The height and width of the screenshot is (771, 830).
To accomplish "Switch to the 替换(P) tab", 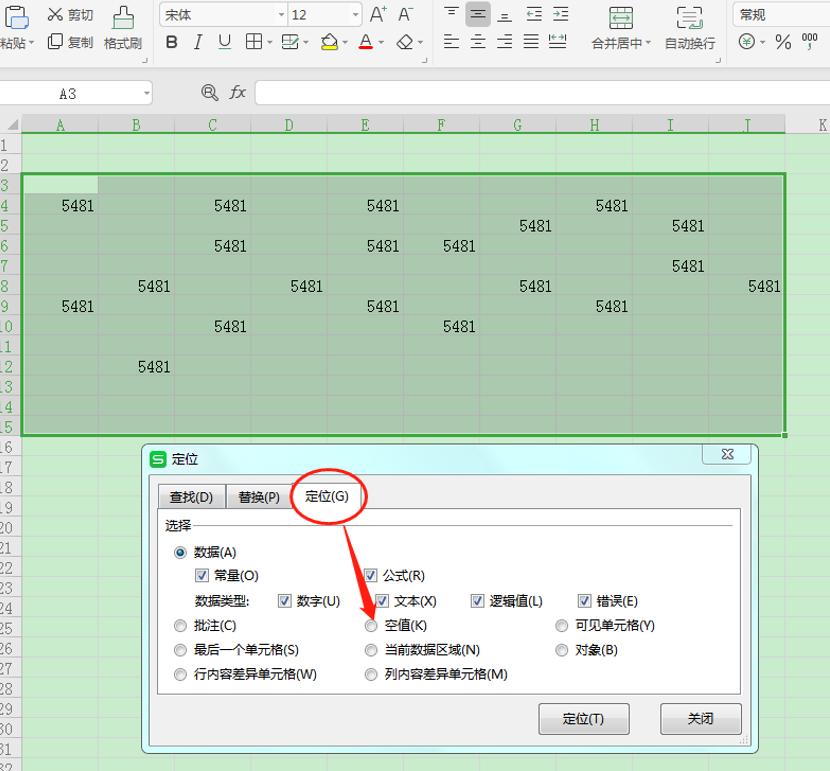I will 258,497.
